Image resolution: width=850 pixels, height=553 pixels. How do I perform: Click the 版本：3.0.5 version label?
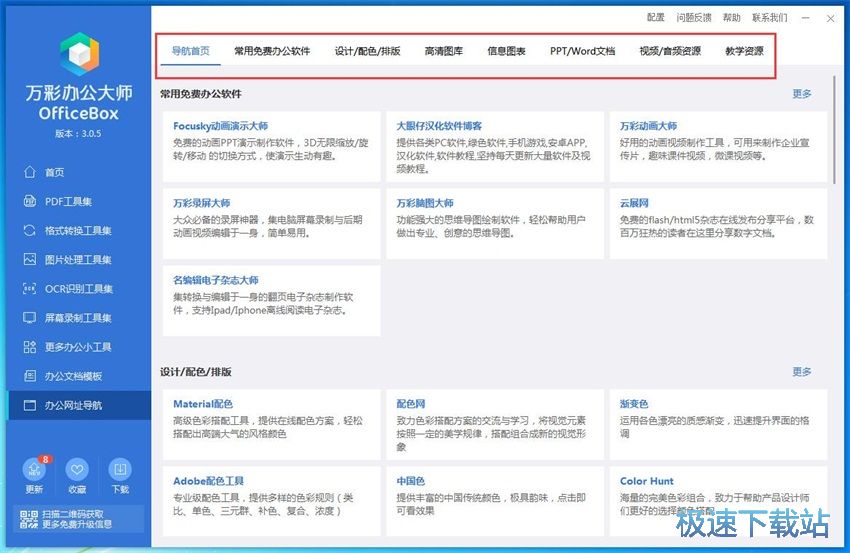(78, 133)
